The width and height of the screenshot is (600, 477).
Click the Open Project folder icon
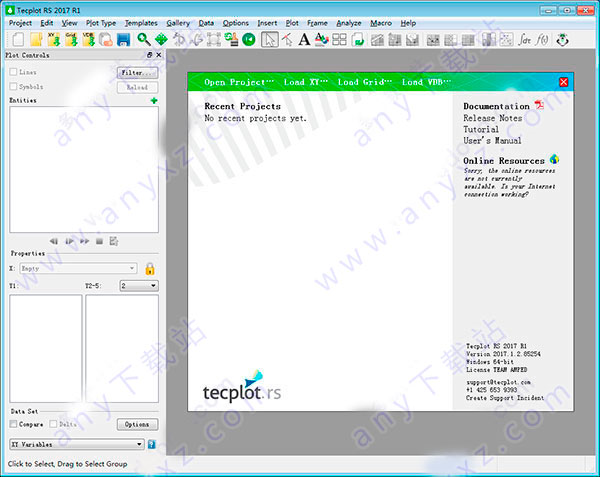coord(36,39)
